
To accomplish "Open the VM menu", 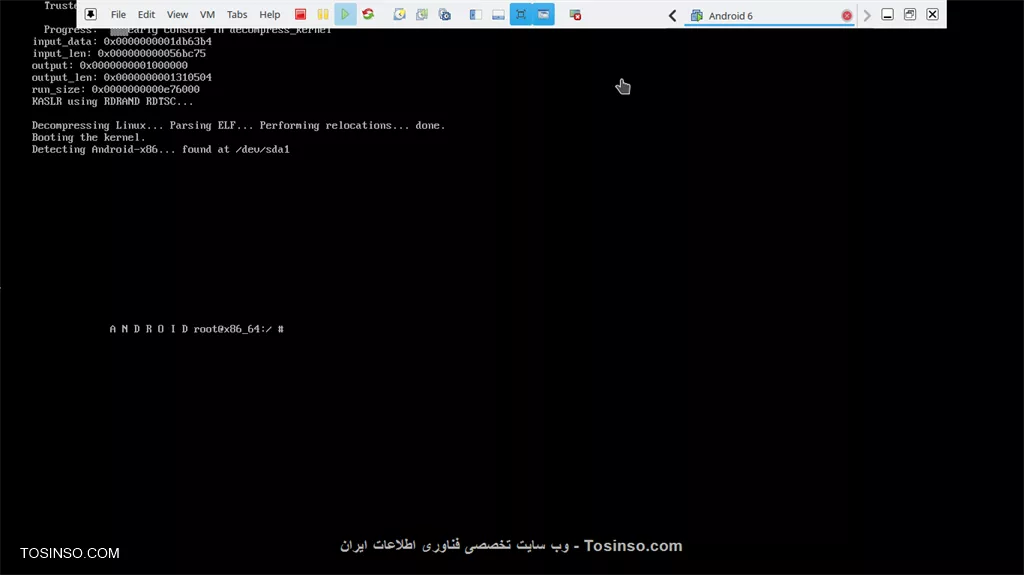I will click(207, 14).
